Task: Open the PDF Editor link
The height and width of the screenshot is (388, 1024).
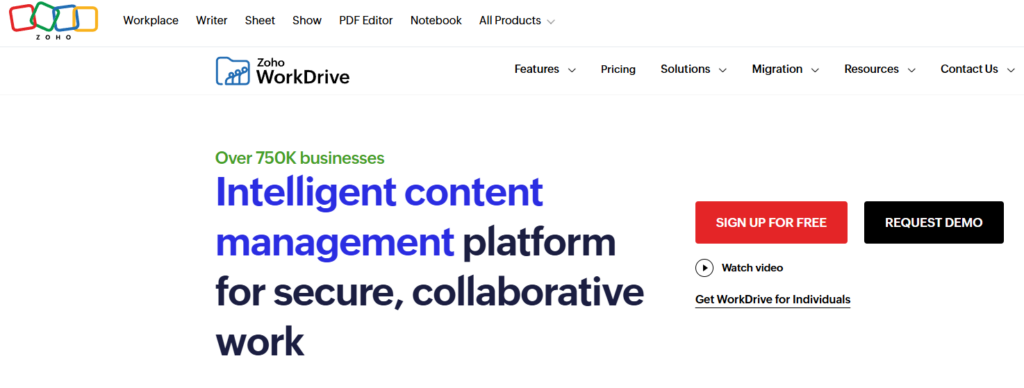Action: (366, 20)
